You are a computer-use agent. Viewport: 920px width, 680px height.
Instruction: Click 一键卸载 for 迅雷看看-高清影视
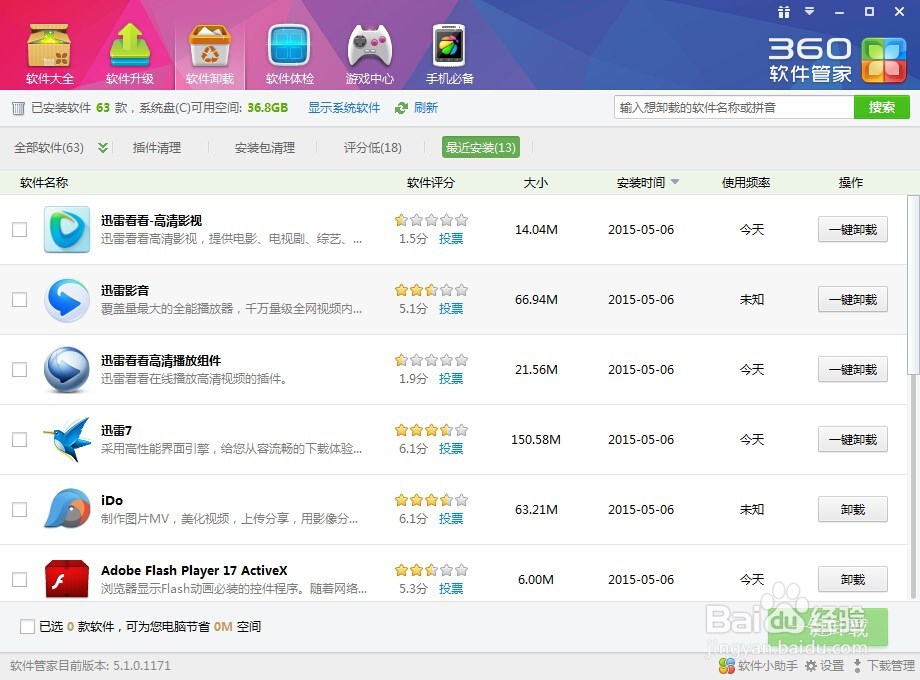point(853,229)
